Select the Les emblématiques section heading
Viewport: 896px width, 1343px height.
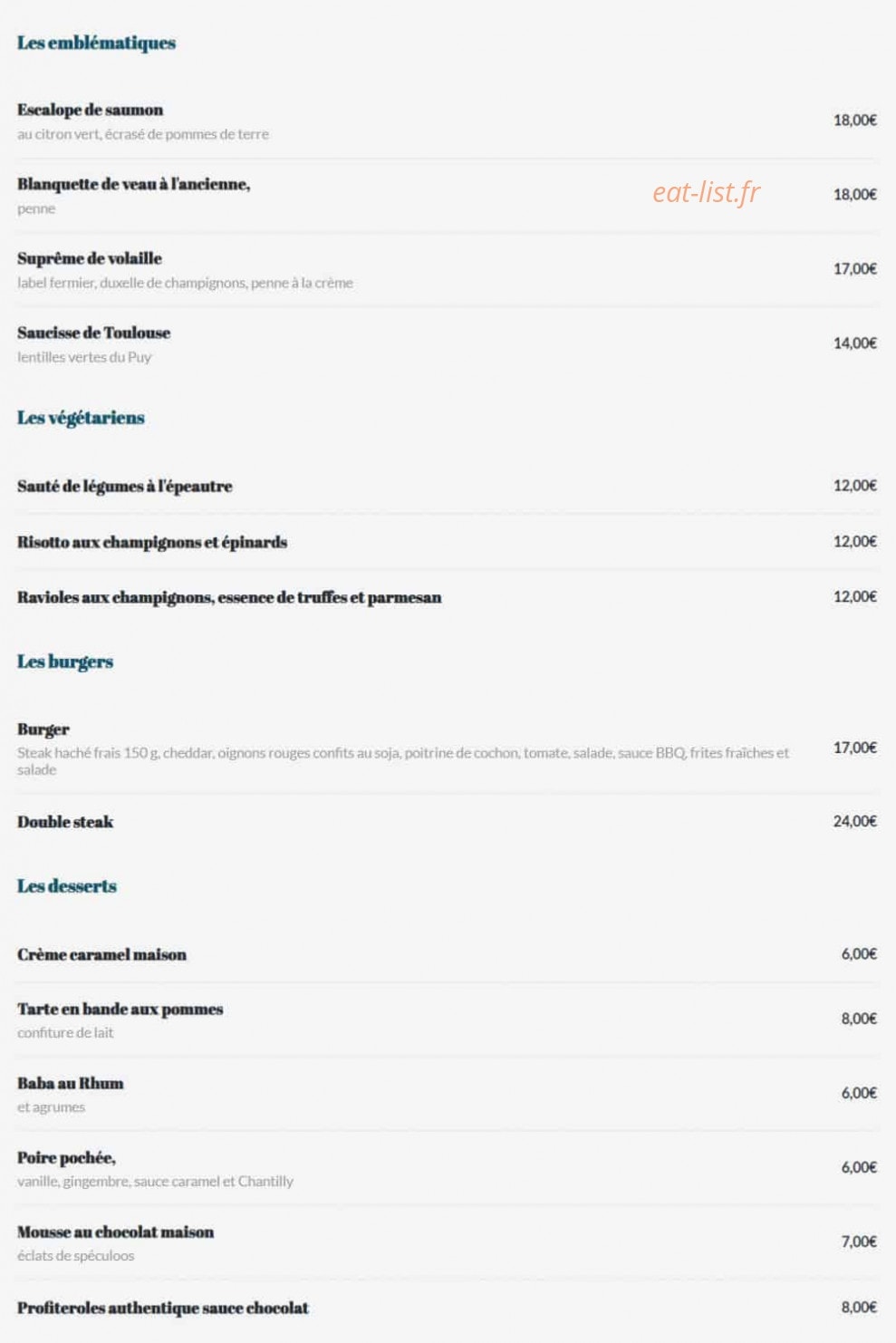pyautogui.click(x=96, y=43)
